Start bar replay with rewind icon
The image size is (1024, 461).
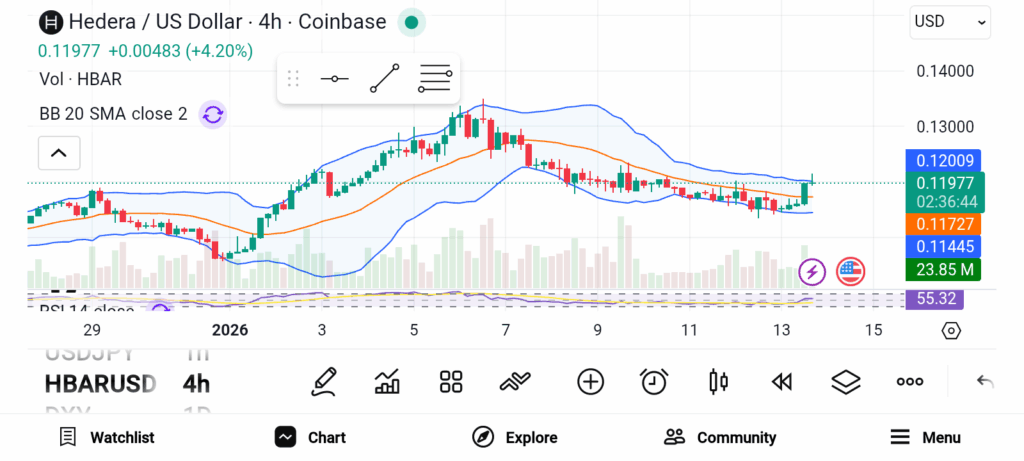click(782, 381)
